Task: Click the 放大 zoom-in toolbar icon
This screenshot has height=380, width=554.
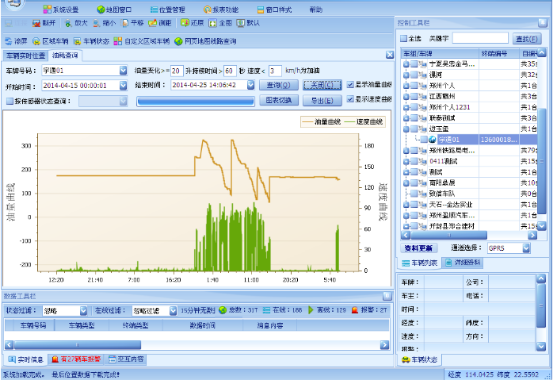Action: coord(68,23)
